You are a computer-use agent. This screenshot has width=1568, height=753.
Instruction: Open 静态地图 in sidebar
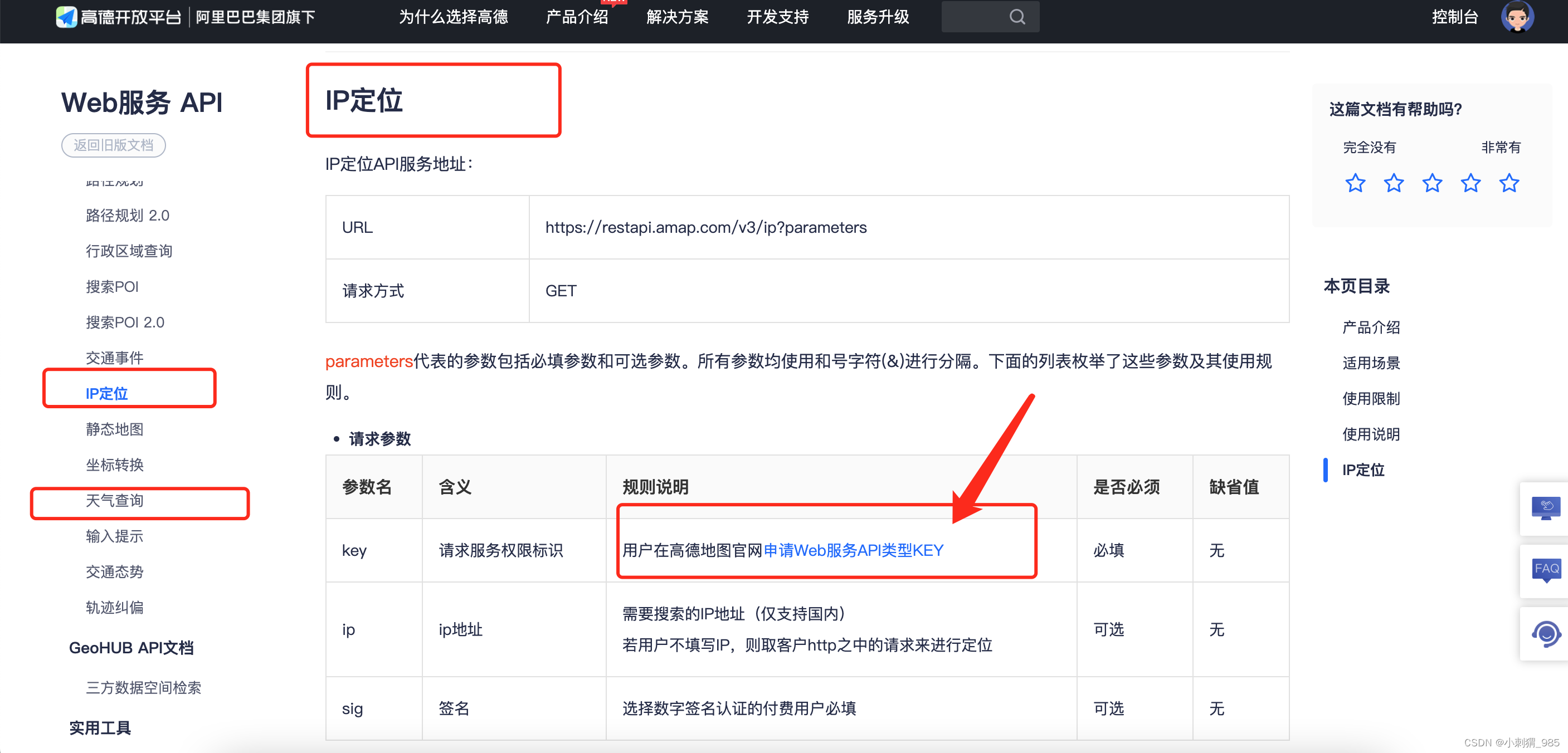[114, 429]
